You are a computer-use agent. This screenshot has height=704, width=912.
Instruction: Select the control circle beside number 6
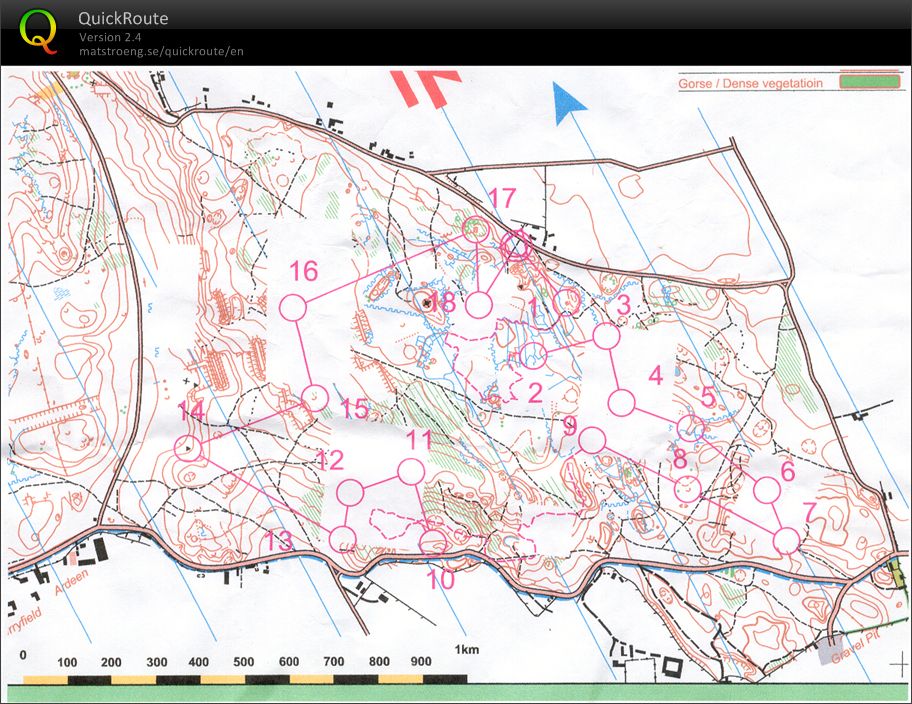point(767,490)
